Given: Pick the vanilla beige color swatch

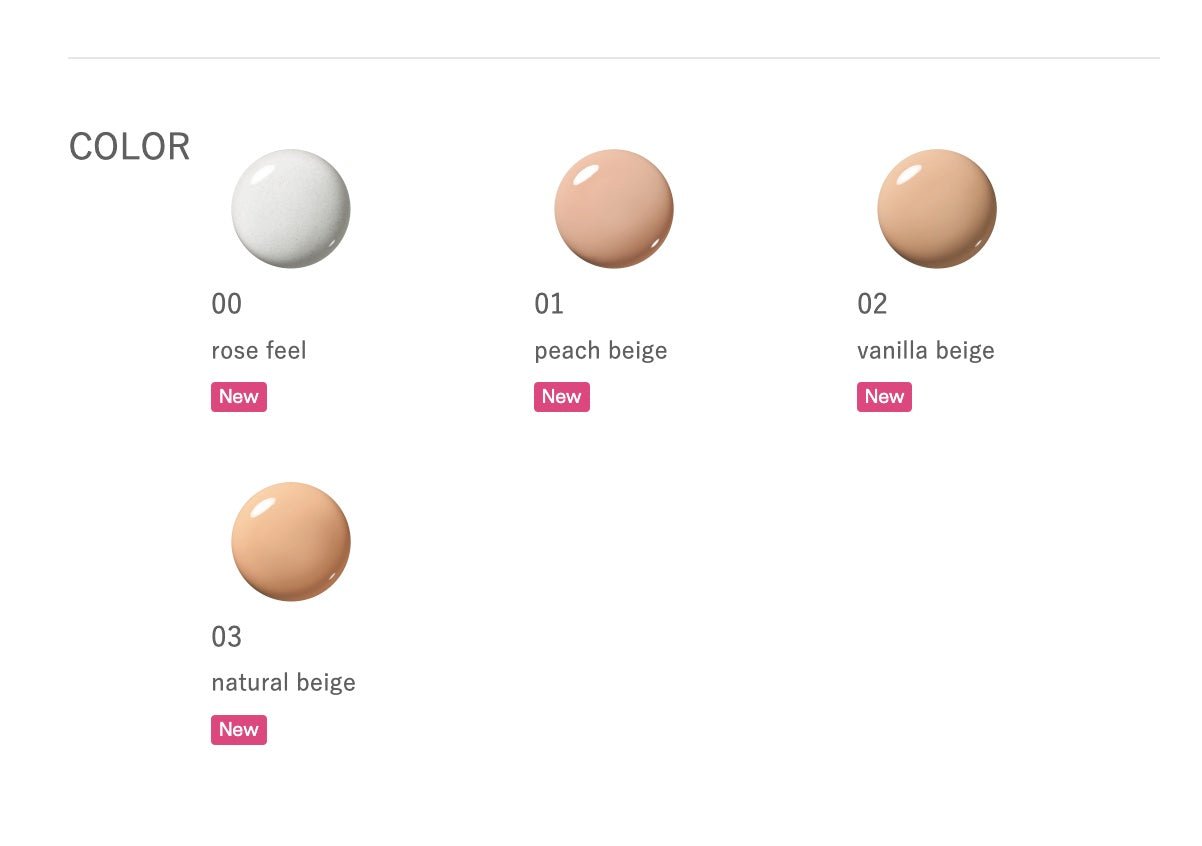Looking at the screenshot, I should click(x=937, y=209).
